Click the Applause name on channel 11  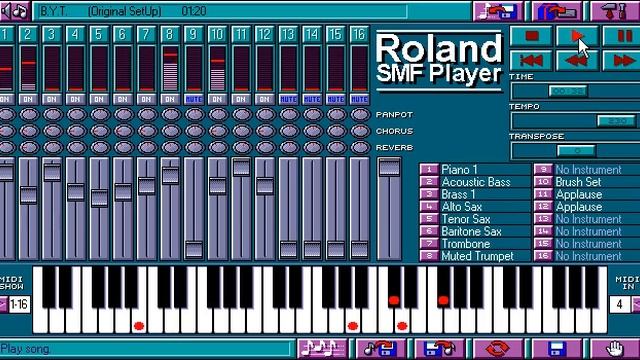[579, 194]
